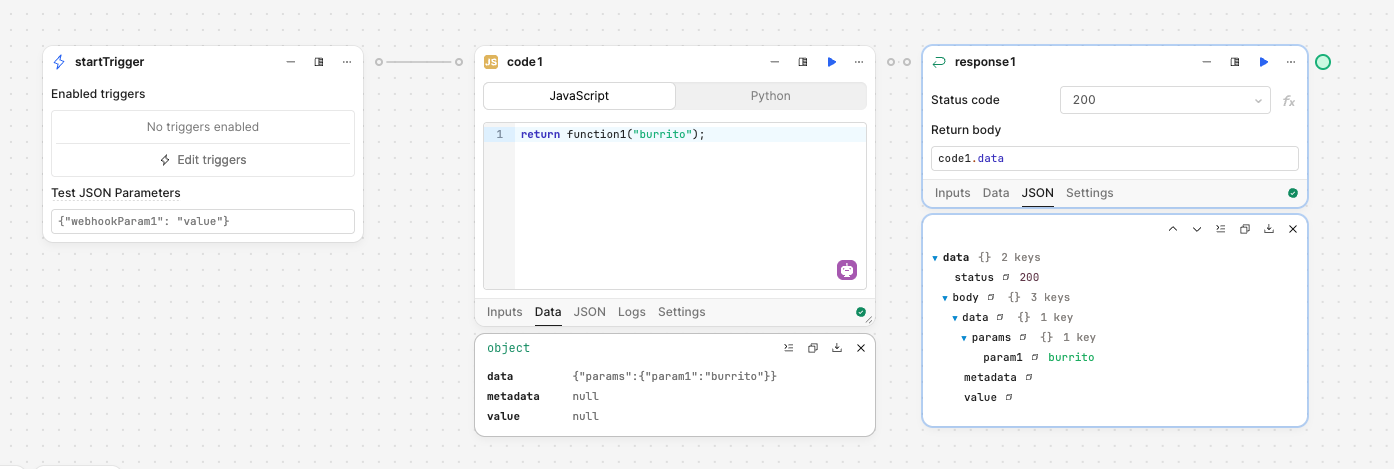Switch to the JSON tab in code1
This screenshot has height=469, width=1394.
(x=590, y=312)
